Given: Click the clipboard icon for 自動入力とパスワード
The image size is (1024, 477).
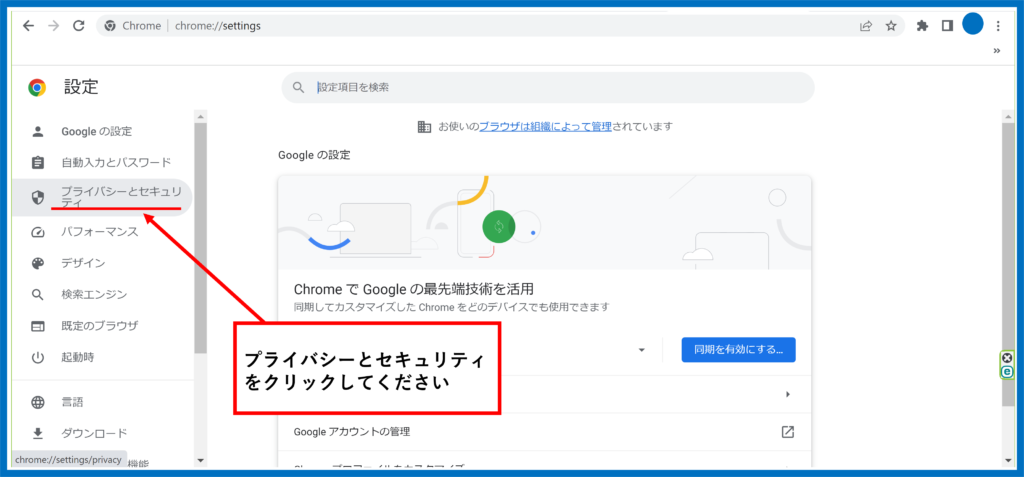Looking at the screenshot, I should (38, 163).
